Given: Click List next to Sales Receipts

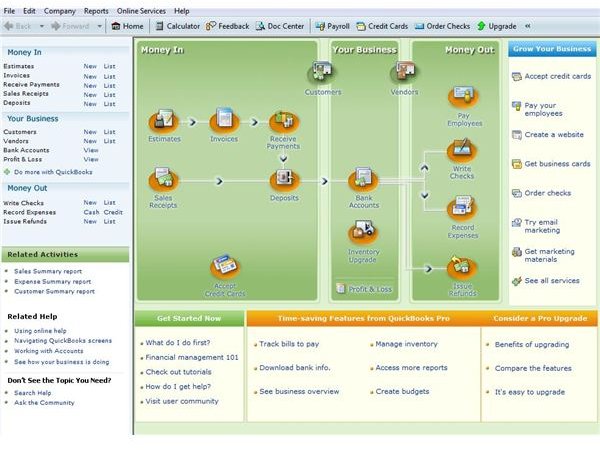Looking at the screenshot, I should coord(109,95).
